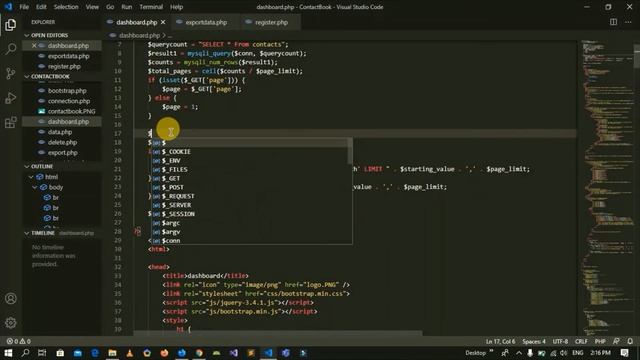
Task: Change encoding via UTF-8 status item
Action: pyautogui.click(x=560, y=341)
